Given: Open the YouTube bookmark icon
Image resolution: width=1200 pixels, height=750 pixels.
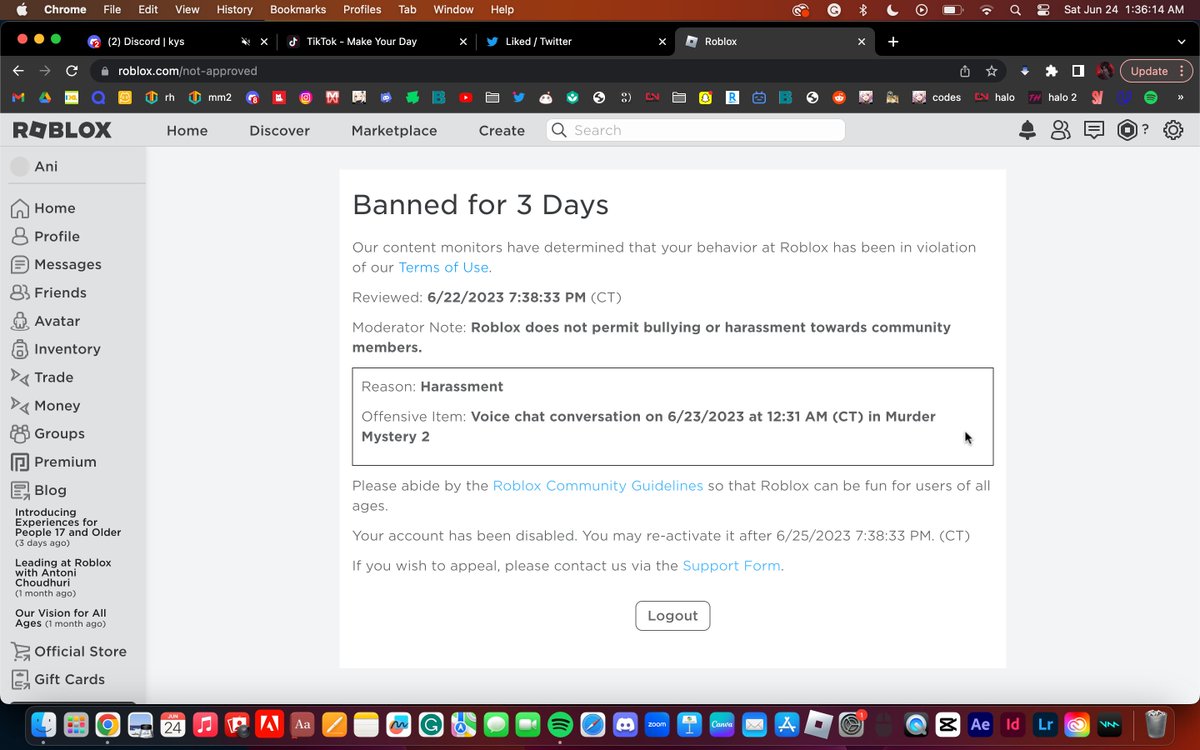Looking at the screenshot, I should [466, 97].
